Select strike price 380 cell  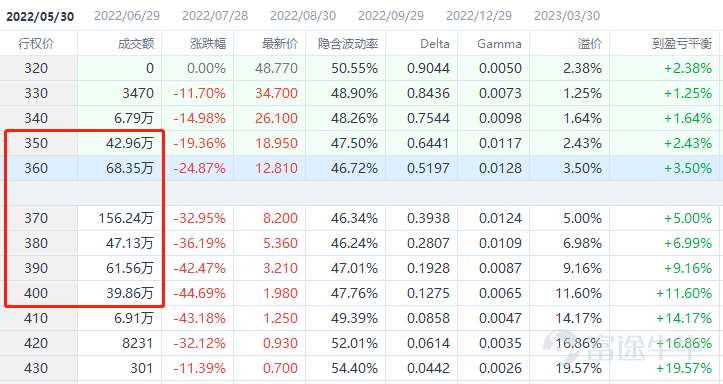(39, 243)
